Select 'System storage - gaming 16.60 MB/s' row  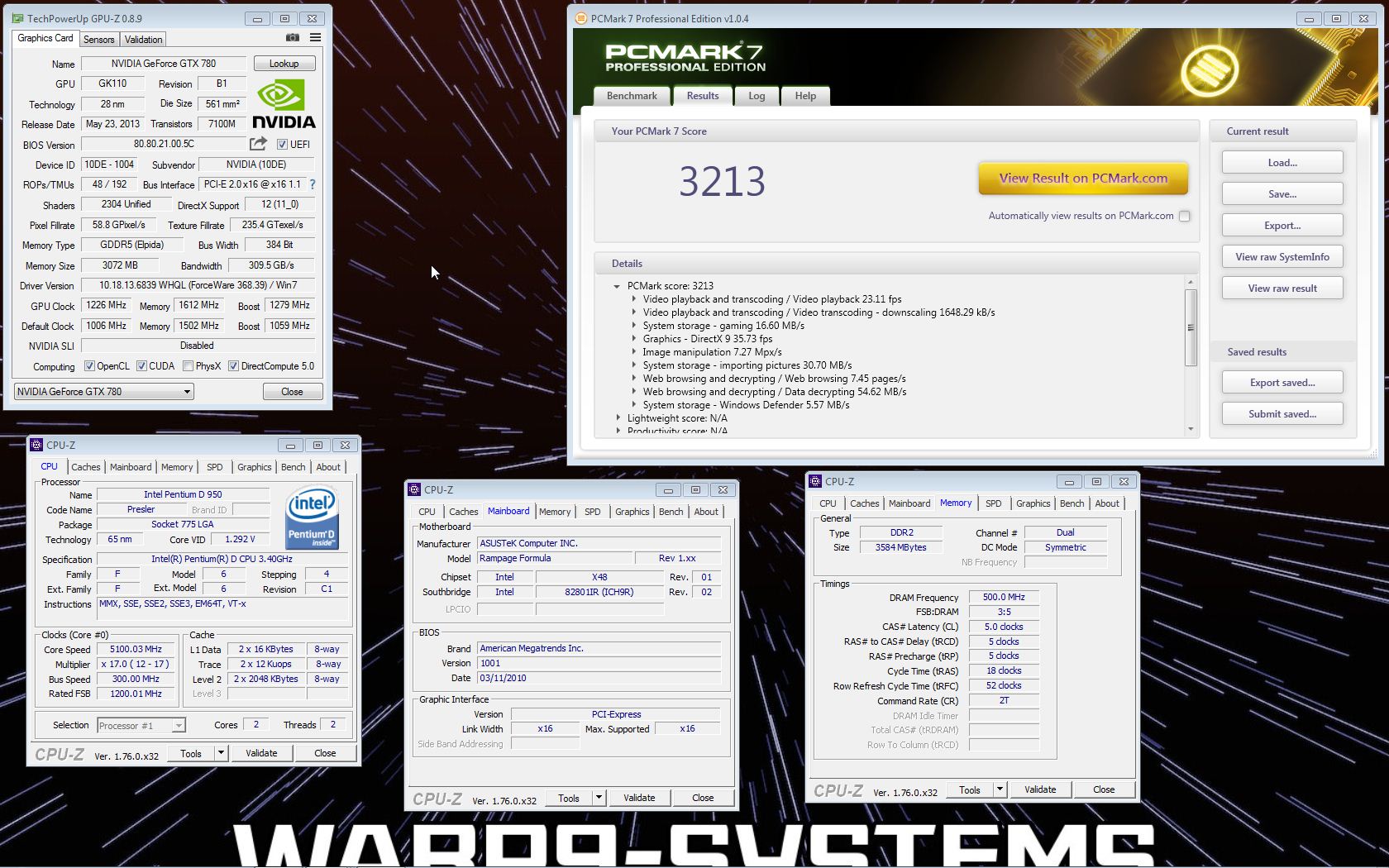723,326
